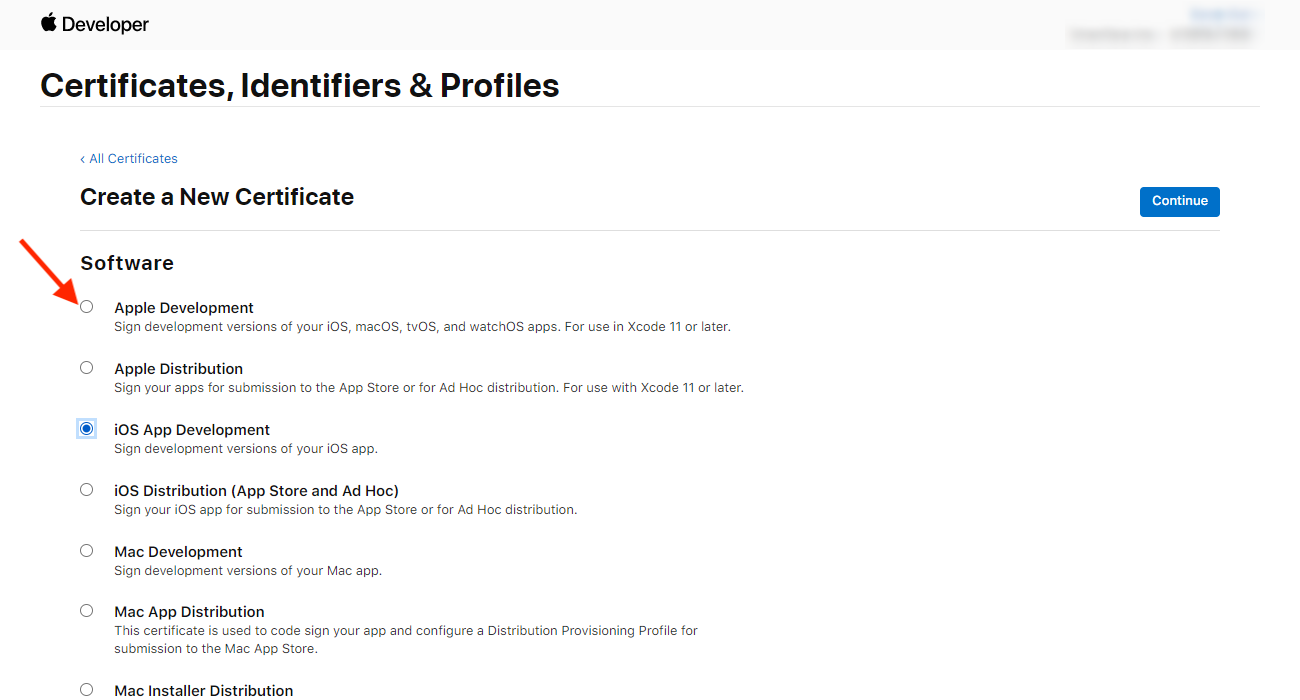Click the Developer text in header
This screenshot has height=700, width=1300.
tap(105, 25)
